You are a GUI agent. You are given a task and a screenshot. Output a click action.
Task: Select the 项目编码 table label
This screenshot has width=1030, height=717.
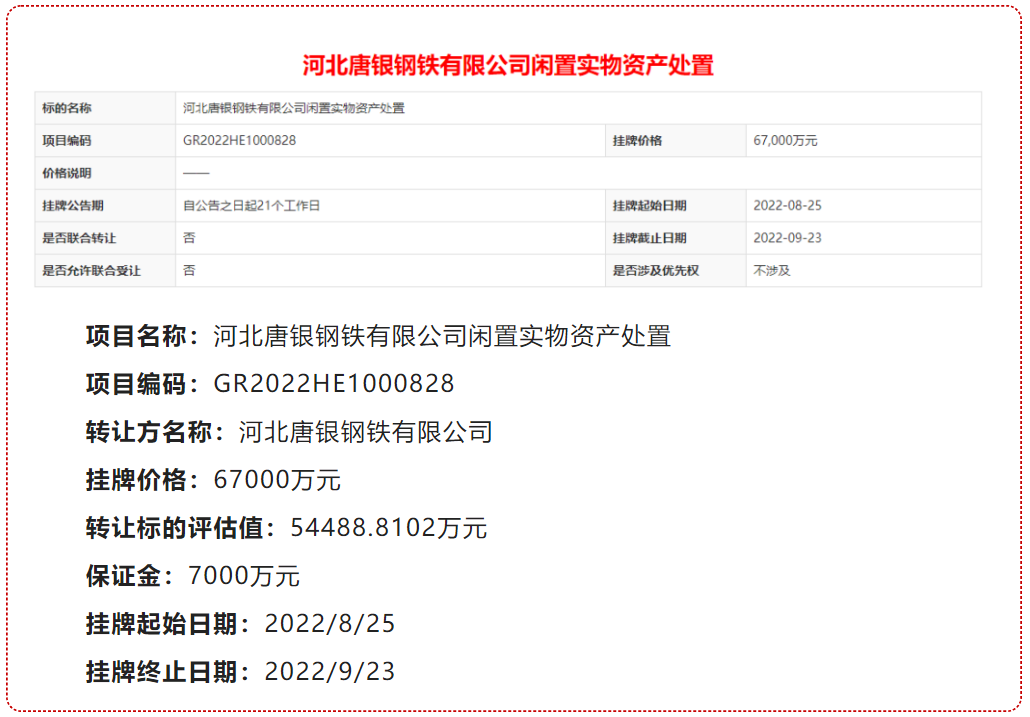(105, 141)
